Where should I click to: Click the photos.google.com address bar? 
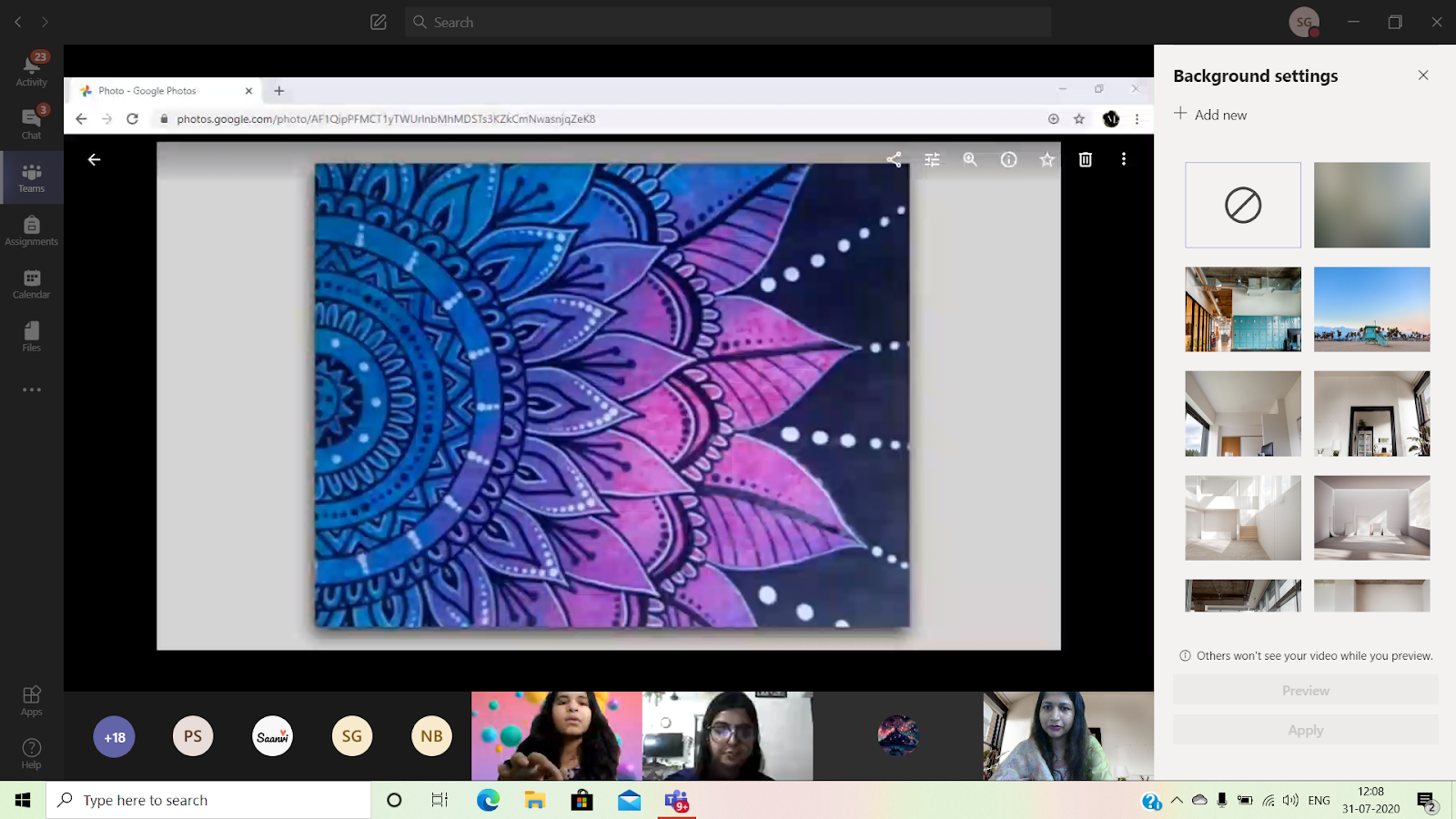pos(601,118)
